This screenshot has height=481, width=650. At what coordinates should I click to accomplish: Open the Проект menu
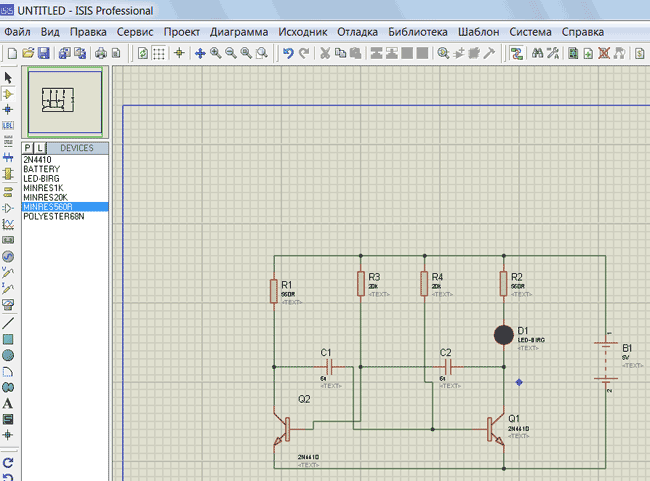point(182,32)
